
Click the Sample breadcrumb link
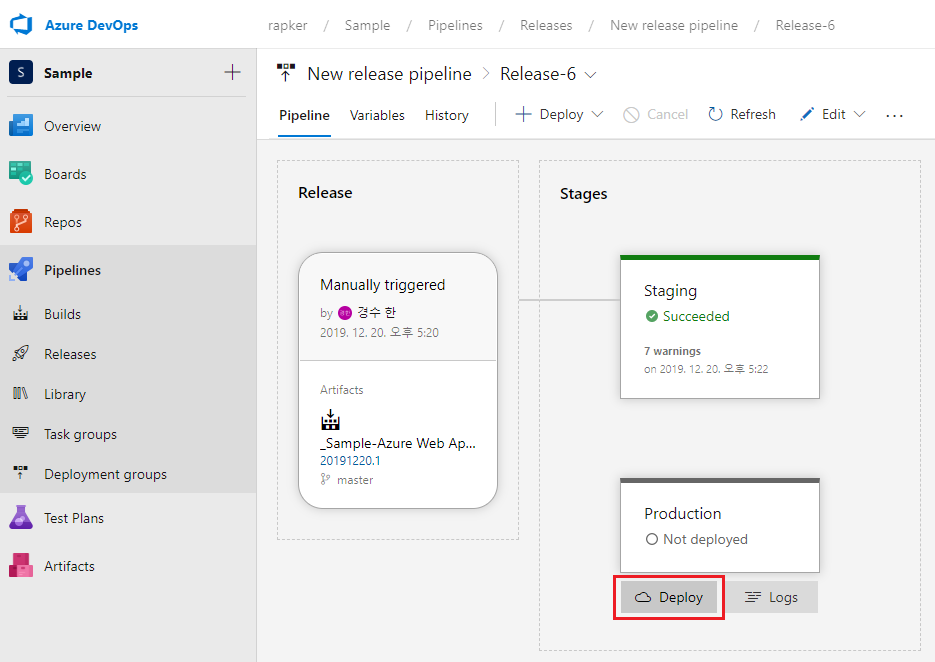(367, 25)
